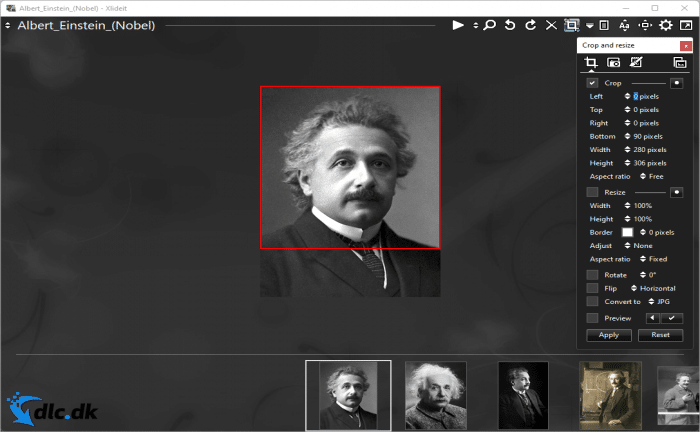Screen dimensions: 700x432
Task: Delete the image with the X toolbar icon
Action: coord(551,25)
